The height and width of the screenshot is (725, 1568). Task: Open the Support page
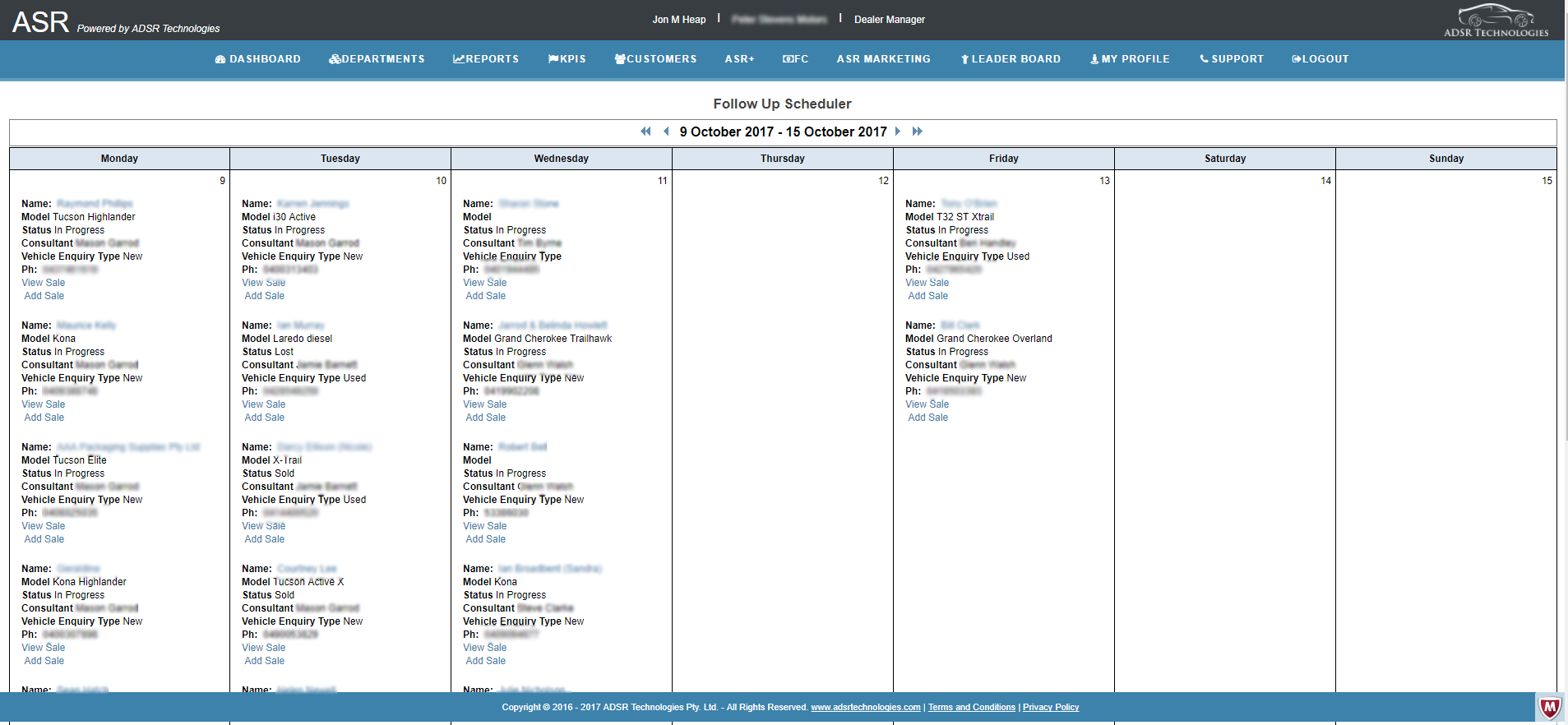1232,59
